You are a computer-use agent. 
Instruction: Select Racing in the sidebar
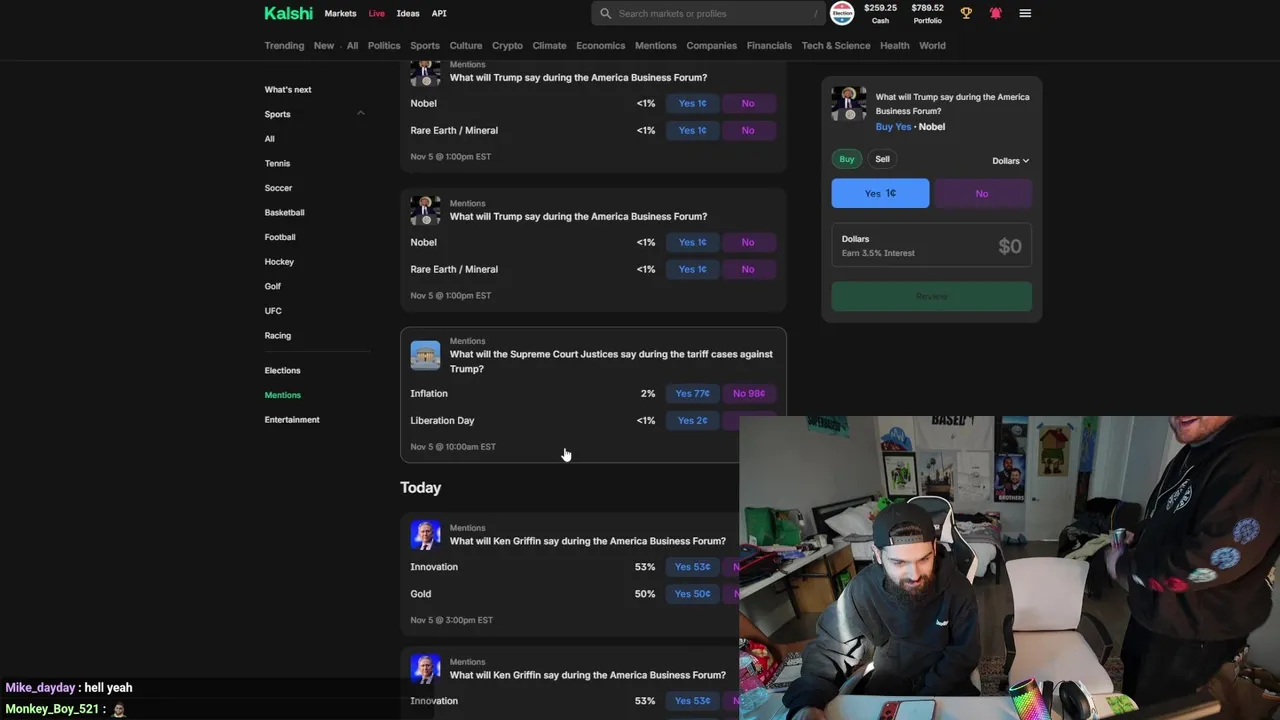click(277, 335)
